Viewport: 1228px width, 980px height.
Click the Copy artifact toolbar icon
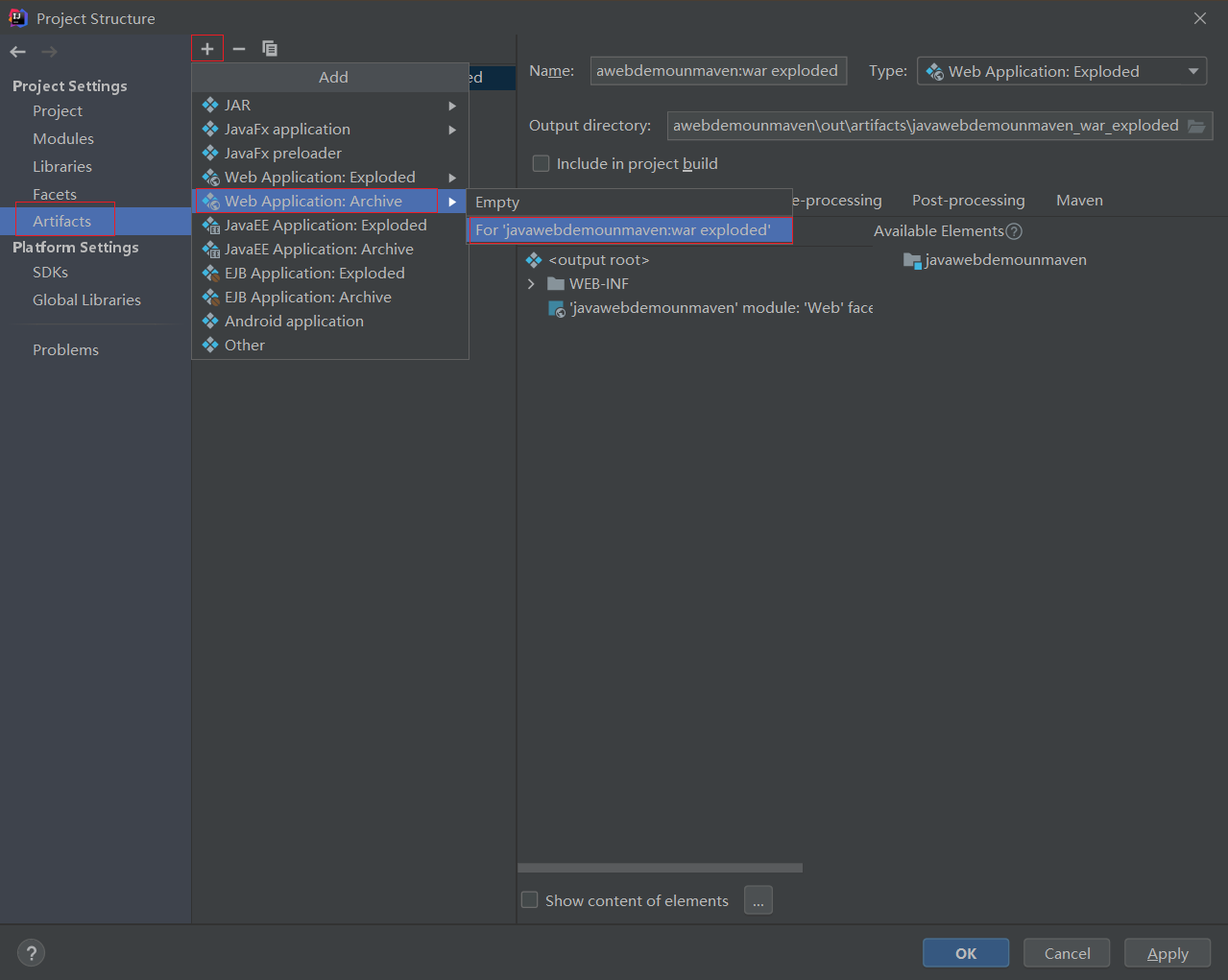270,49
